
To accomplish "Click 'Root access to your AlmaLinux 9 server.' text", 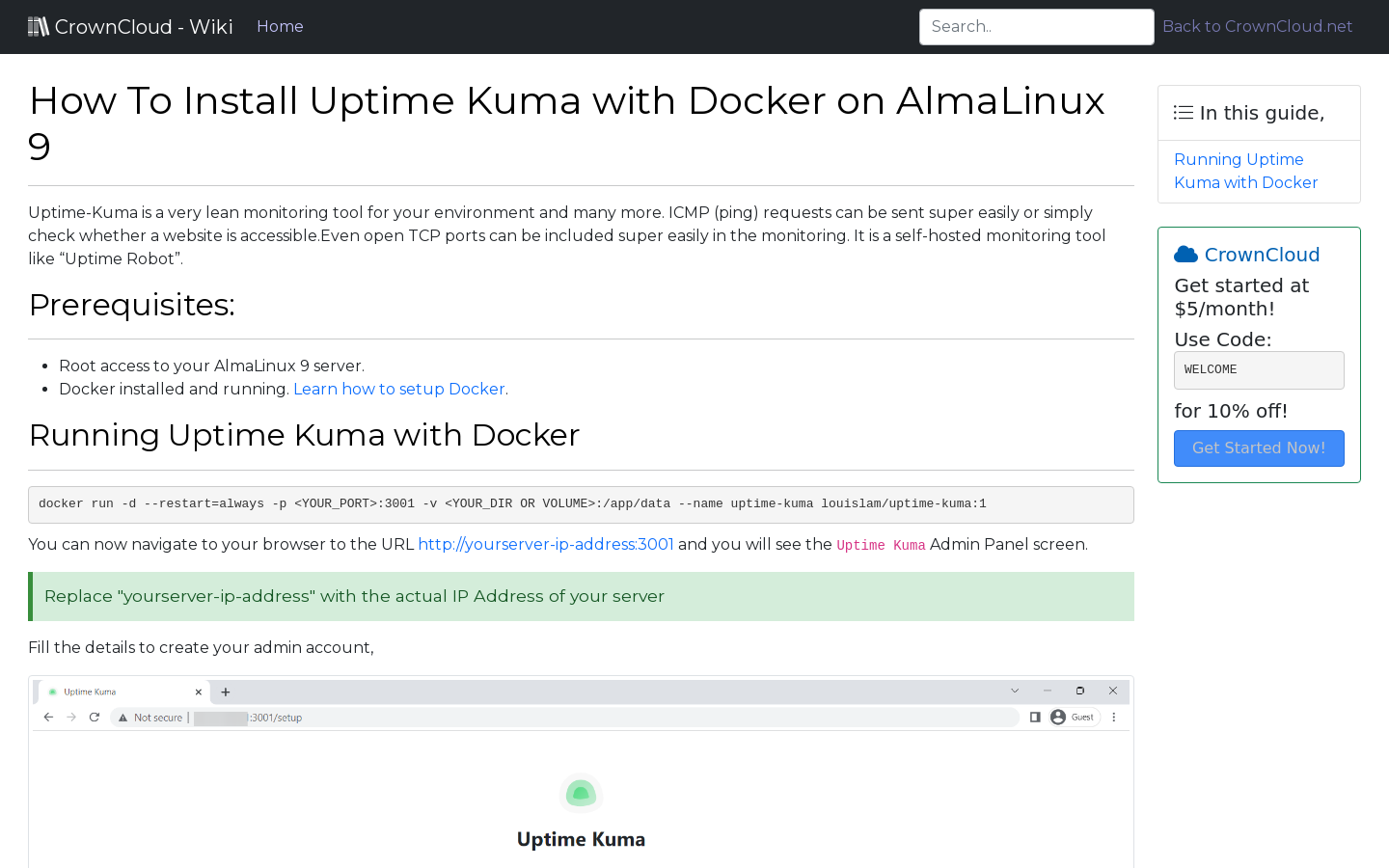I will (211, 366).
